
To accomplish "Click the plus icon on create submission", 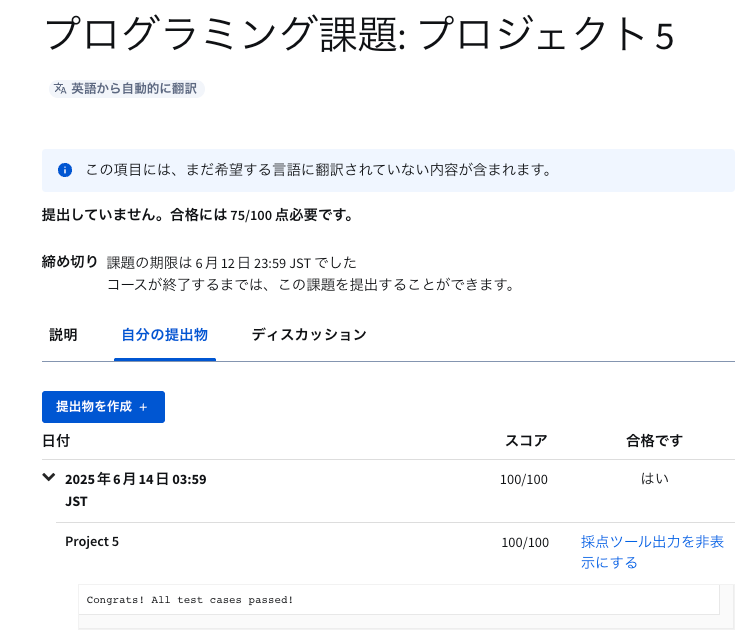I will [143, 407].
